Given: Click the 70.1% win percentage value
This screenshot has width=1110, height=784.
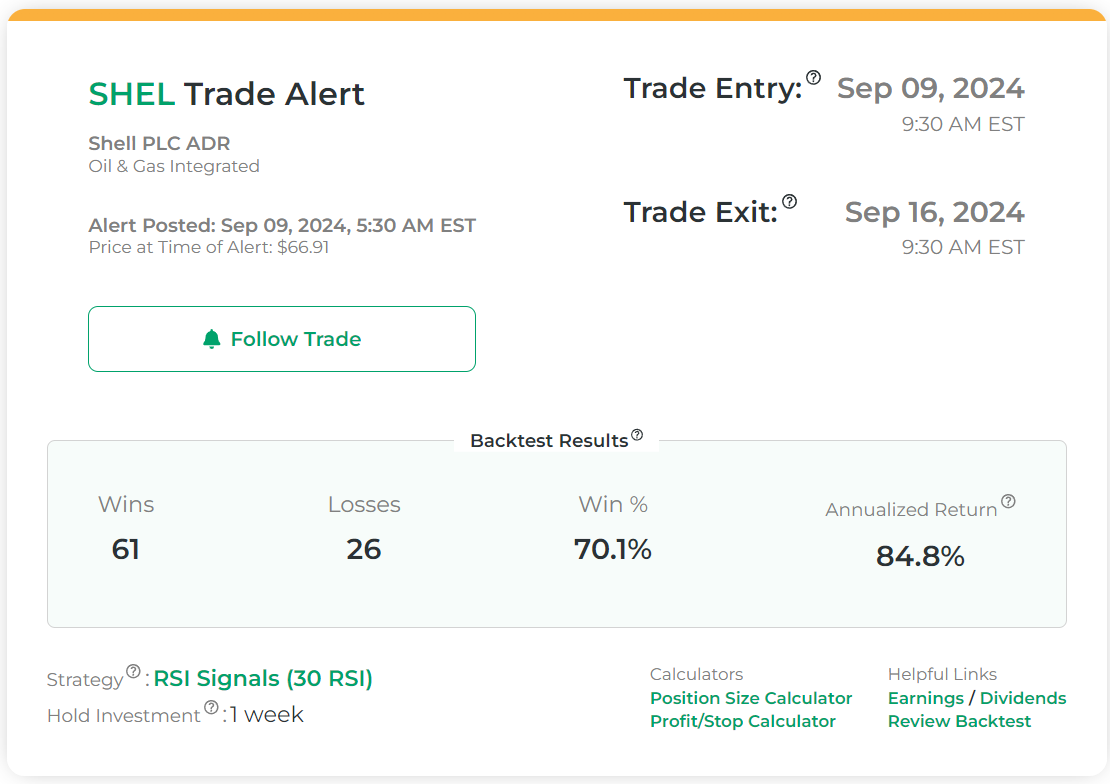Looking at the screenshot, I should click(613, 549).
